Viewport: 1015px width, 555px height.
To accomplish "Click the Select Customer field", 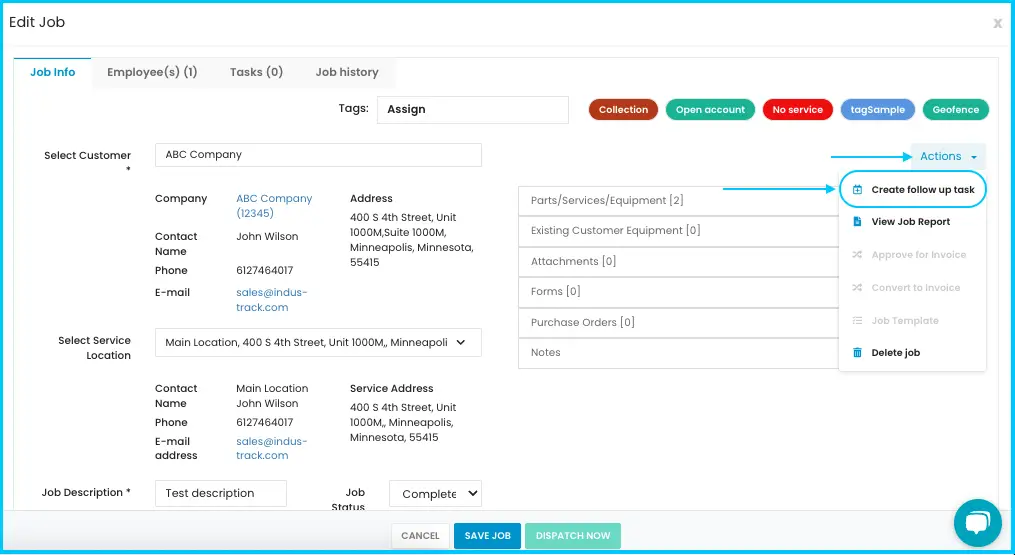I will click(318, 155).
